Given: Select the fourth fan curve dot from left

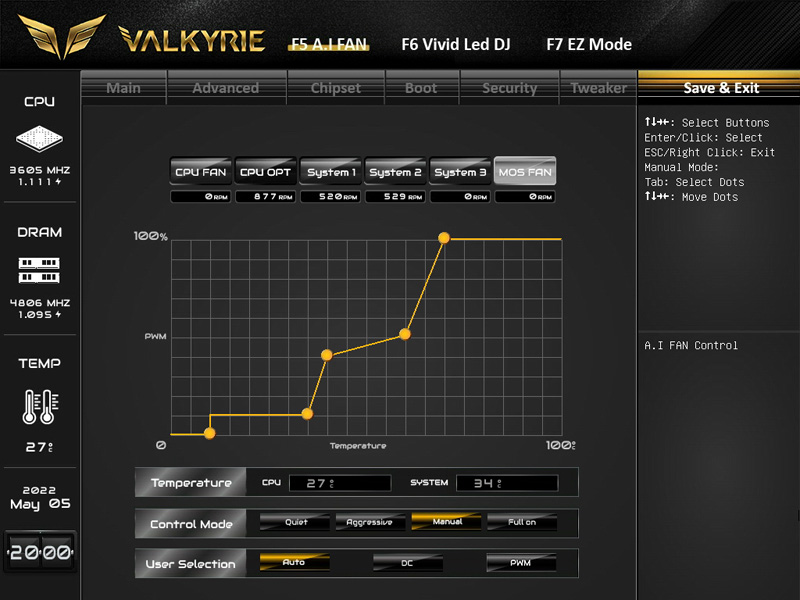Looking at the screenshot, I should pyautogui.click(x=405, y=334).
